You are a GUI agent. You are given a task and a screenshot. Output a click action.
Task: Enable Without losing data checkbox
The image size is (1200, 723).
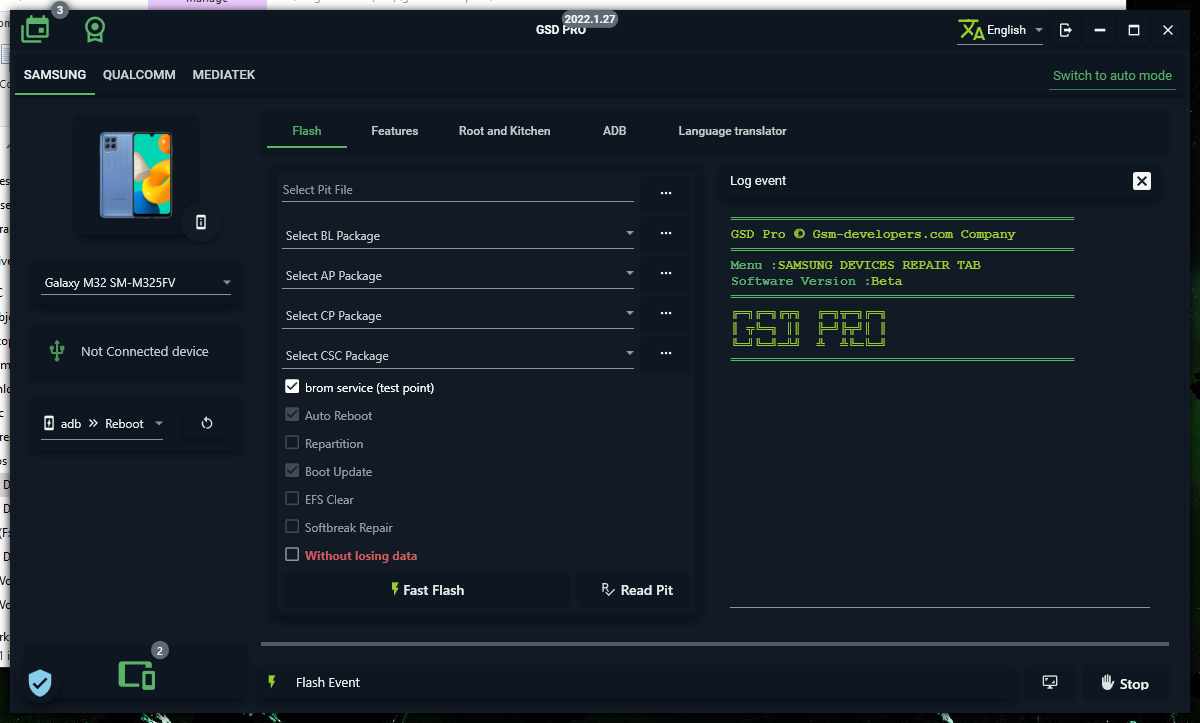(292, 555)
